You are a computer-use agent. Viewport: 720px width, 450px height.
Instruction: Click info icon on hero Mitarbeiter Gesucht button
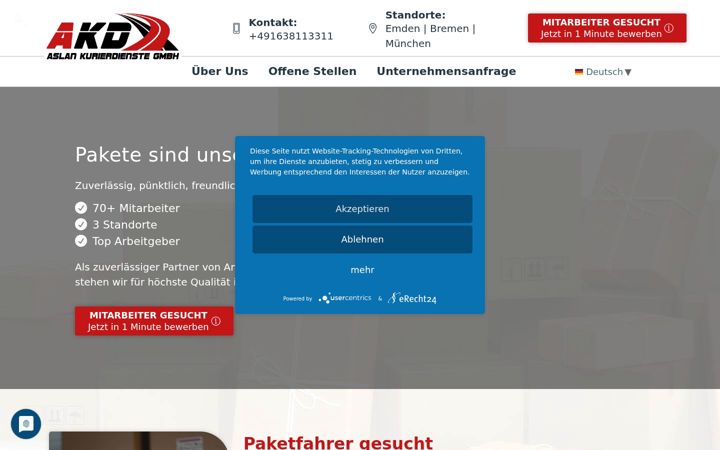(216, 321)
